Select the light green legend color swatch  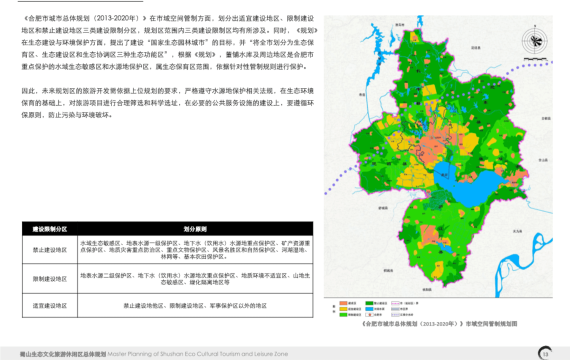(343, 315)
